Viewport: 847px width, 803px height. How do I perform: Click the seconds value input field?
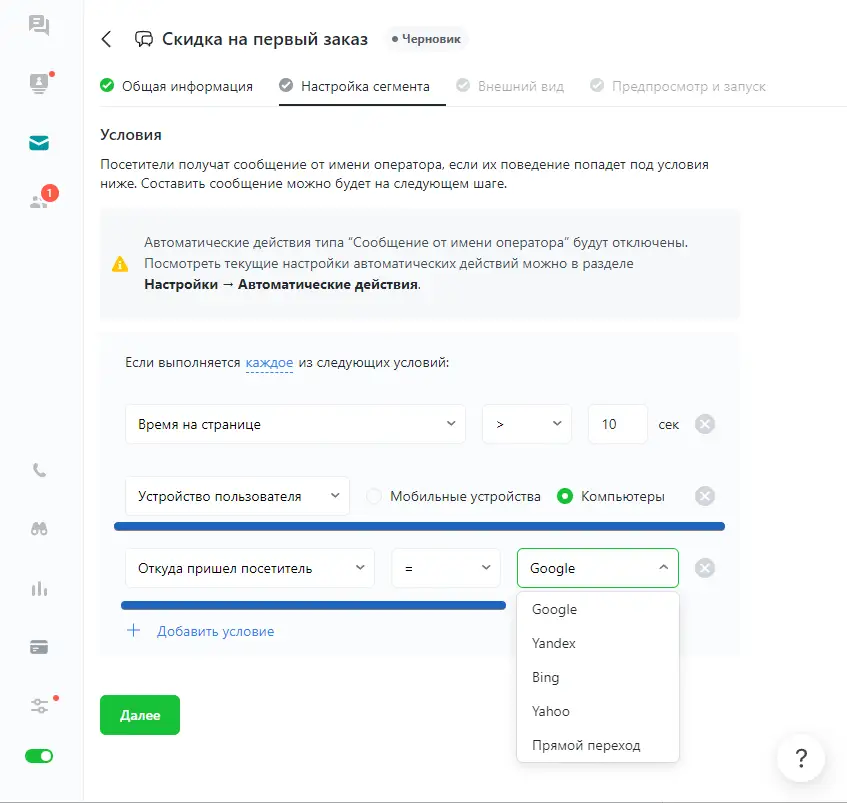pyautogui.click(x=617, y=424)
